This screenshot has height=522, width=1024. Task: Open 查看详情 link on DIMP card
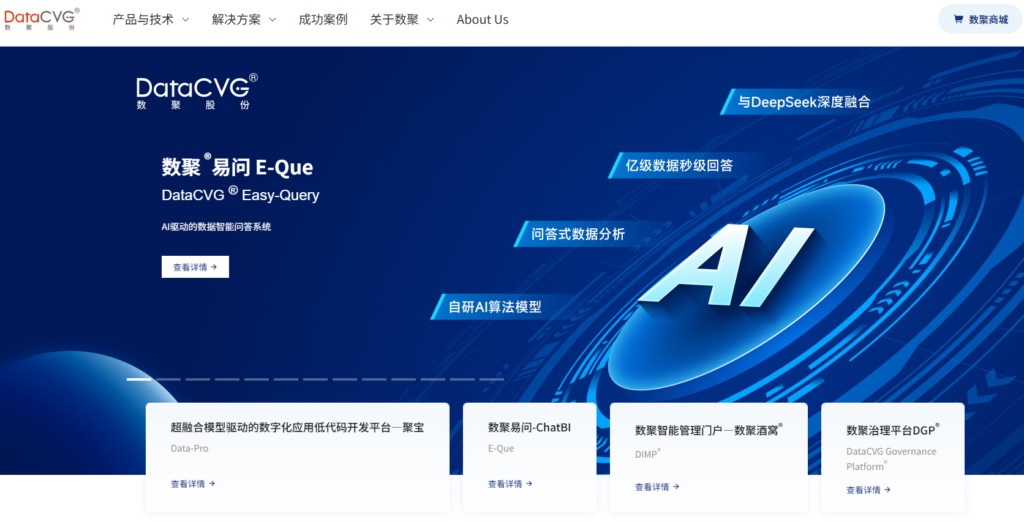pyautogui.click(x=657, y=487)
